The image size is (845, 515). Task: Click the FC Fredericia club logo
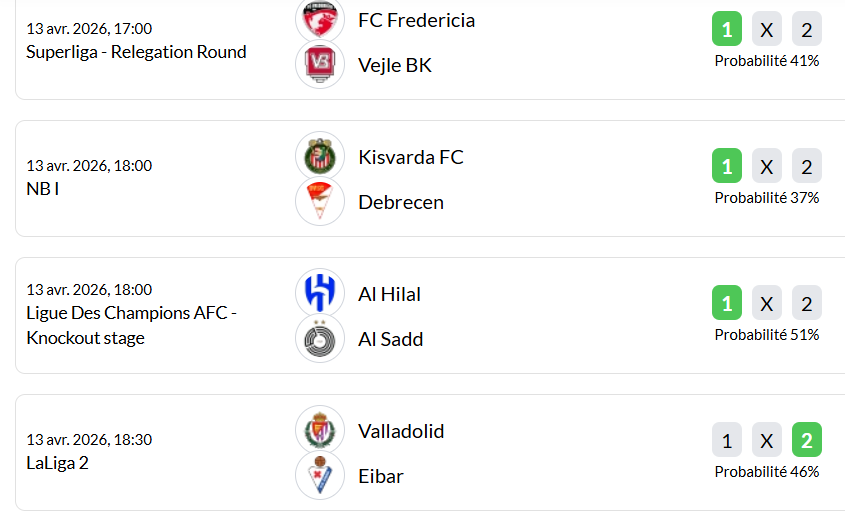tap(320, 20)
